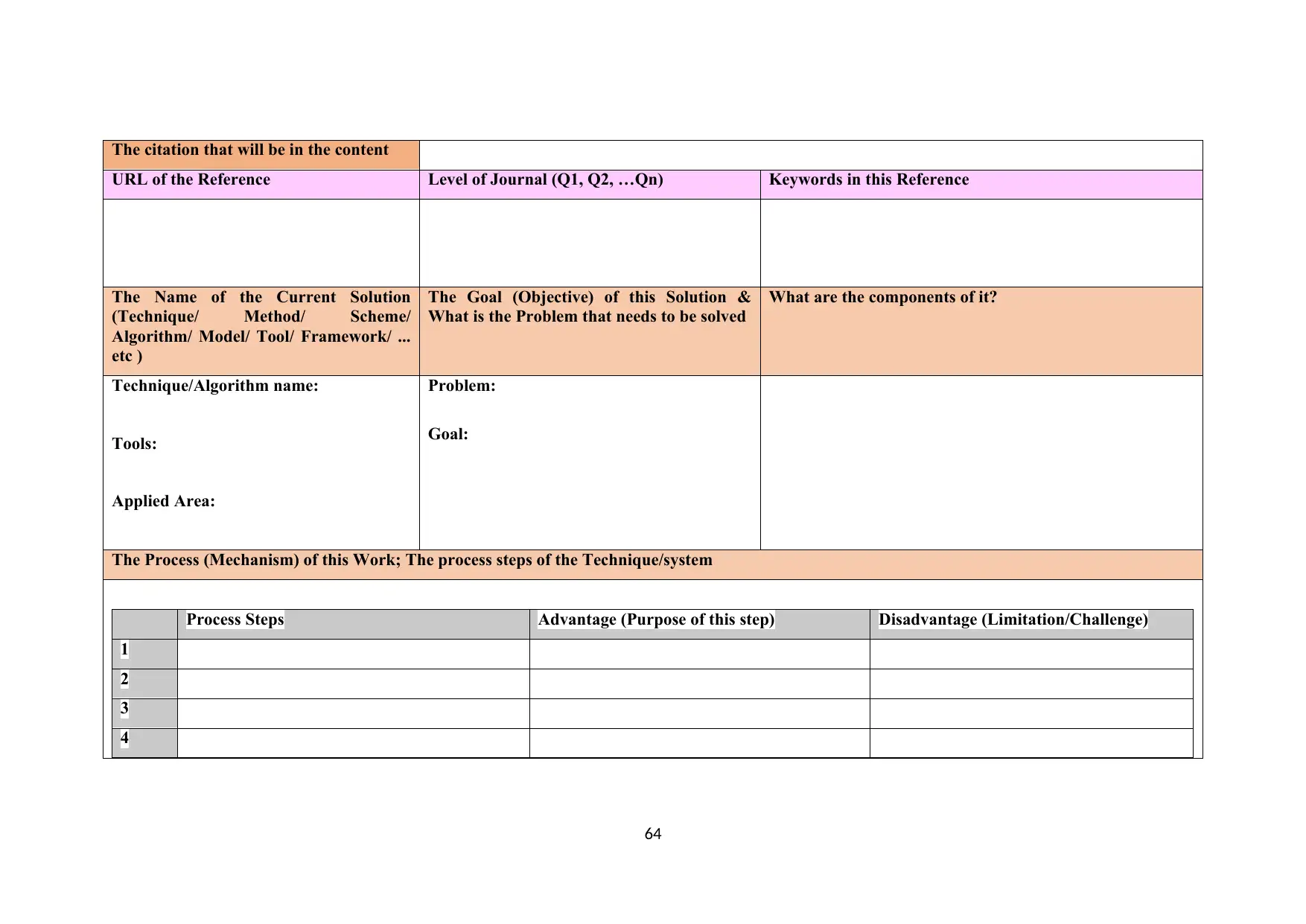1306x924 pixels.
Task: Click the 'Tools:' label
Action: point(135,444)
